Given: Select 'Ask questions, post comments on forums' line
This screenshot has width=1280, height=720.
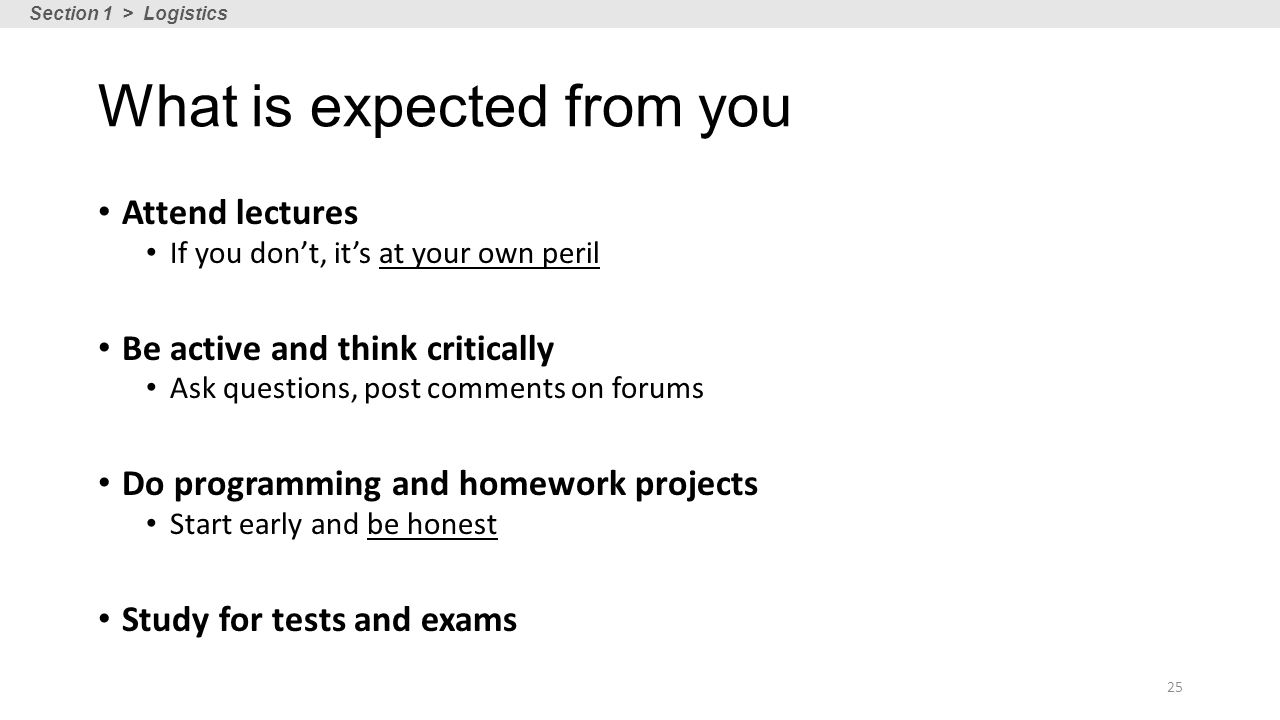Looking at the screenshot, I should point(437,389).
